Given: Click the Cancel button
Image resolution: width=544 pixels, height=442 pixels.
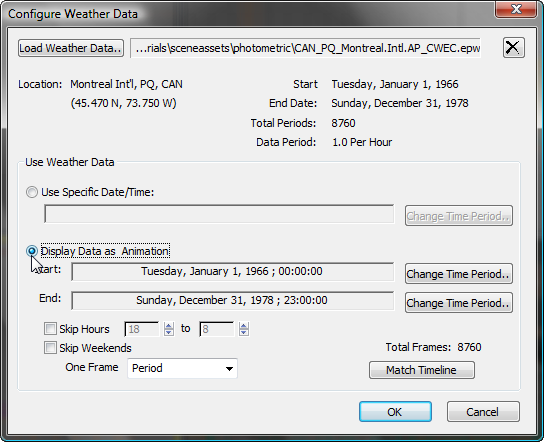Looking at the screenshot, I should [483, 412].
